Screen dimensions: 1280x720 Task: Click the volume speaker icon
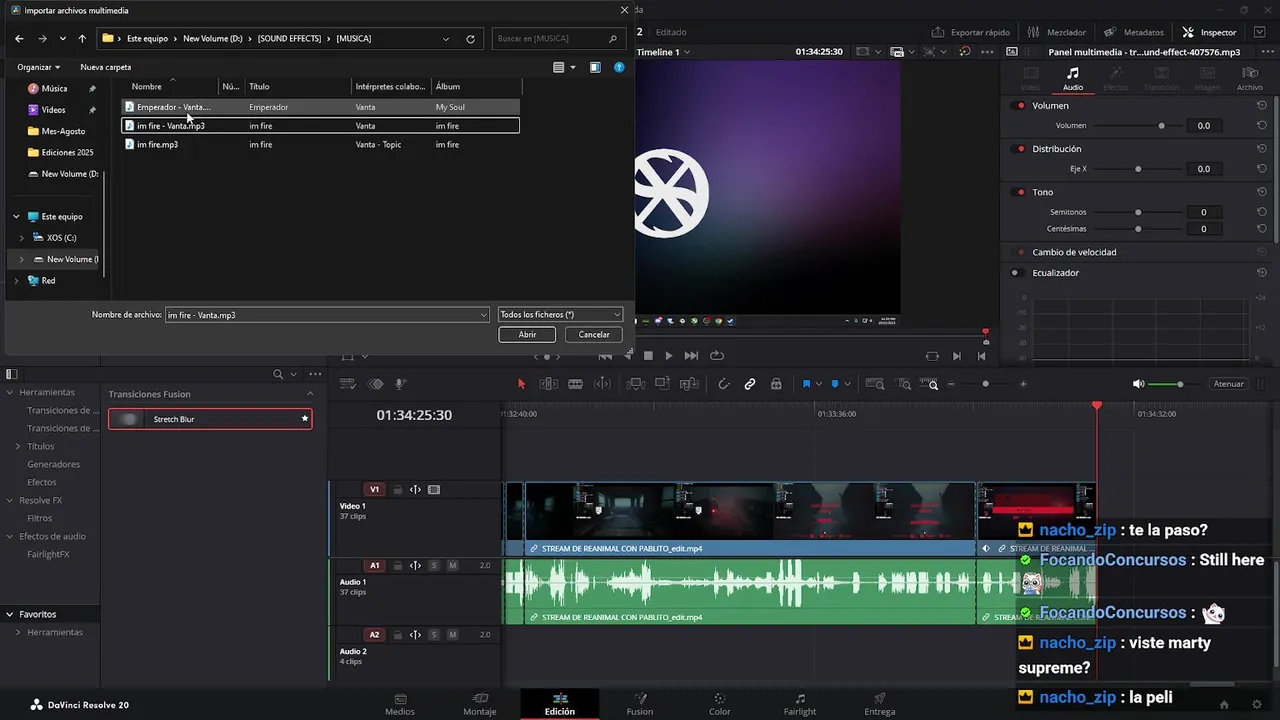[1138, 384]
